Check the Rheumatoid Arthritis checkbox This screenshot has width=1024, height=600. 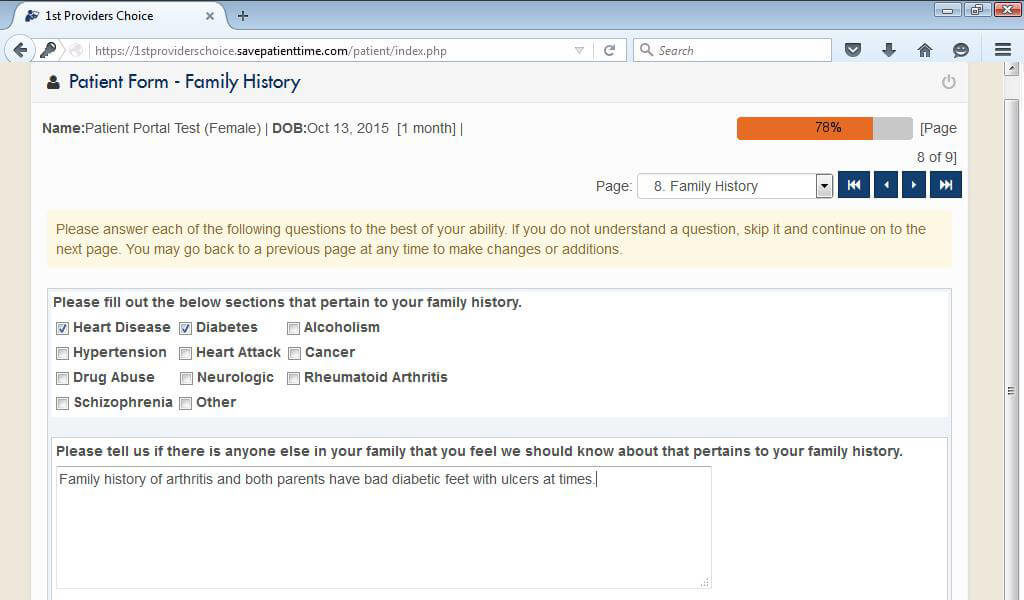coord(293,378)
